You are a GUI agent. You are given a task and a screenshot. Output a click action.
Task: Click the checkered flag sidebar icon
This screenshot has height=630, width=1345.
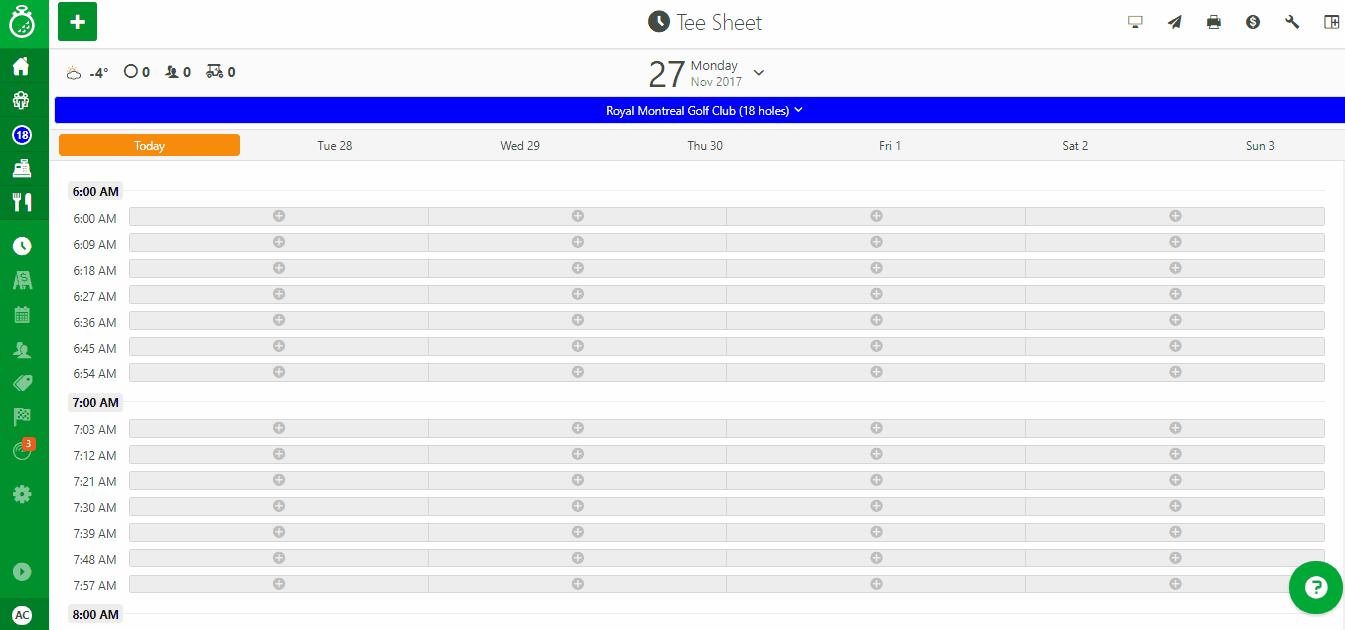point(22,417)
